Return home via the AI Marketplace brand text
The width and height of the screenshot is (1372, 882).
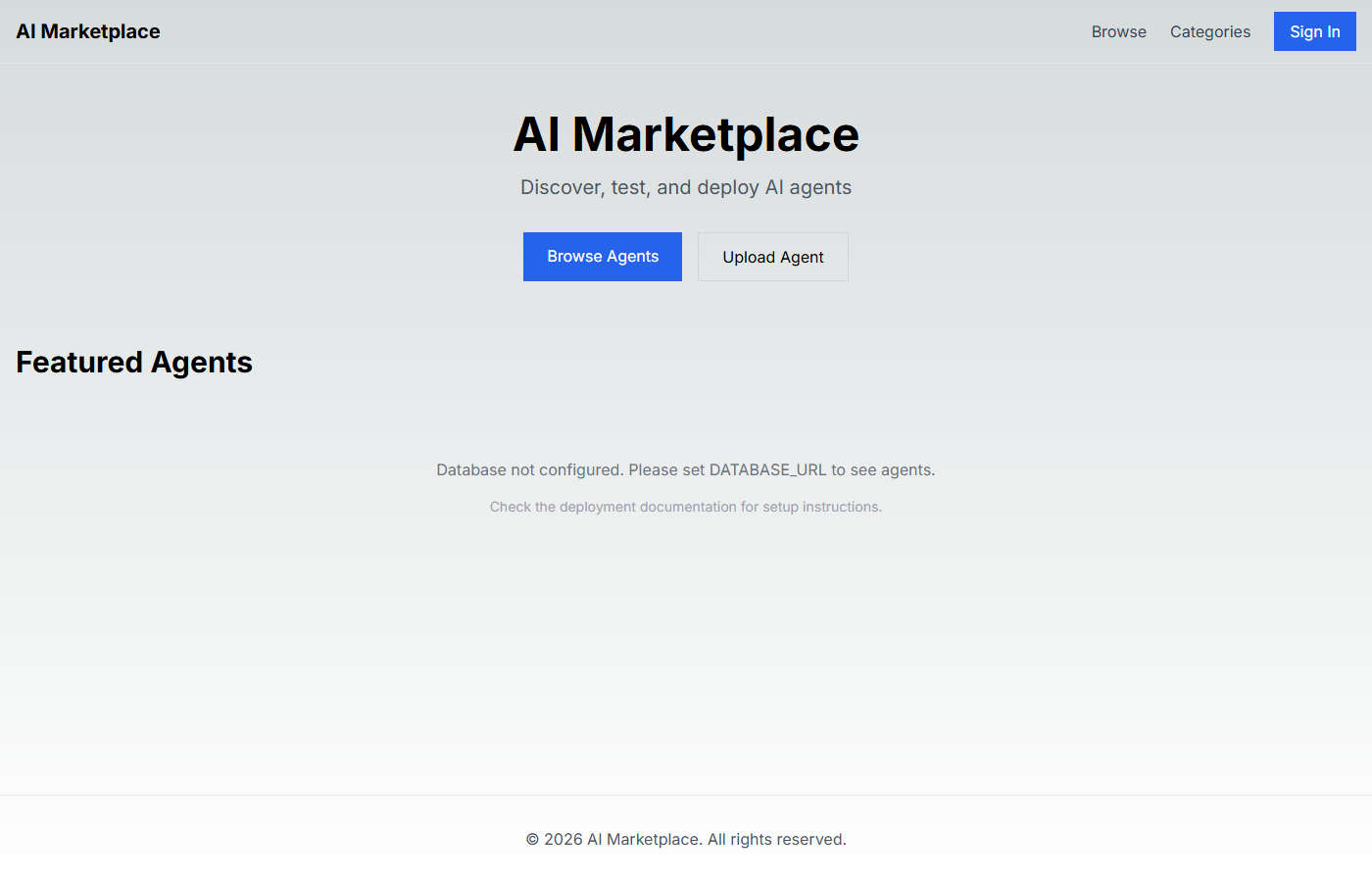point(87,30)
